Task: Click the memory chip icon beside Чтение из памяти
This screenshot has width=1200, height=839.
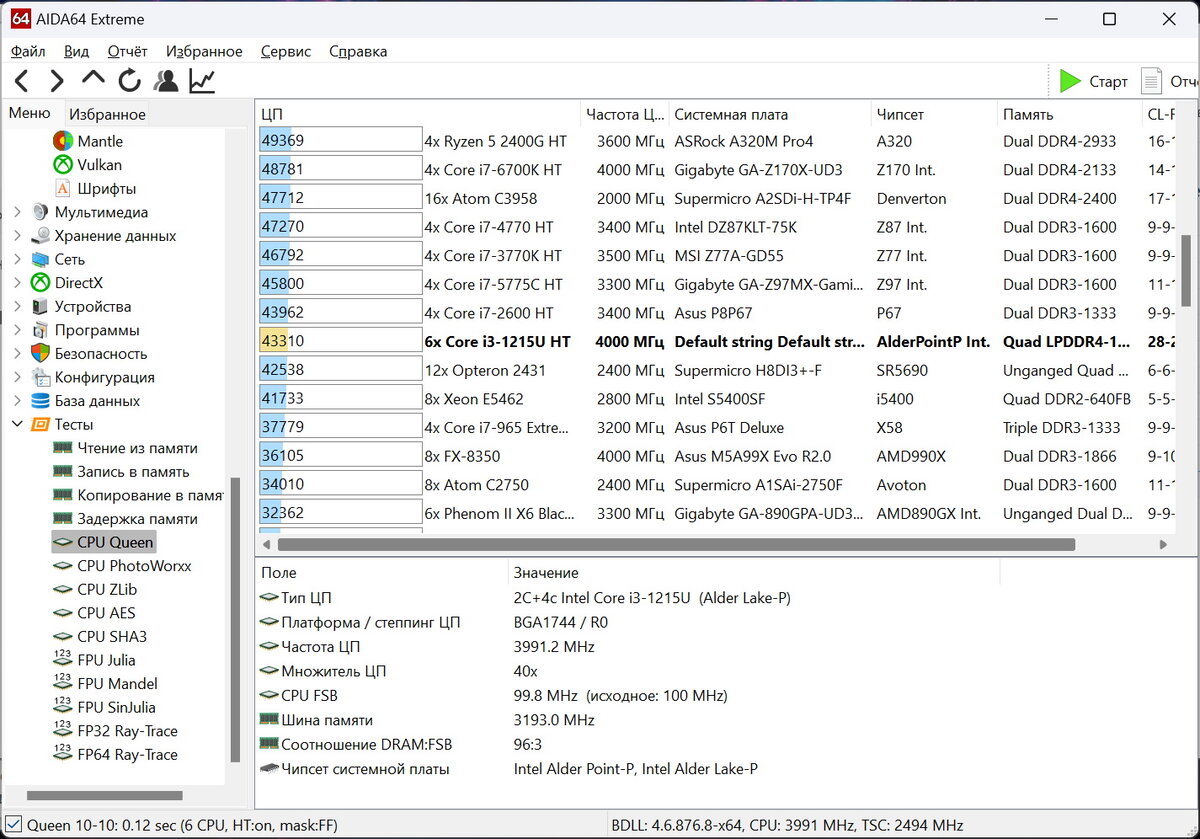Action: (x=62, y=448)
